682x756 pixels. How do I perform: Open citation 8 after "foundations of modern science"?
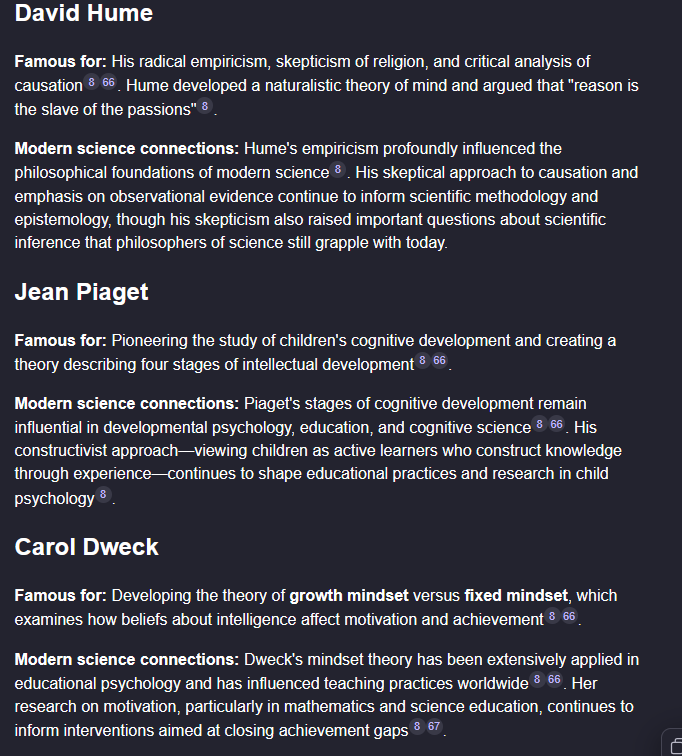click(x=337, y=170)
